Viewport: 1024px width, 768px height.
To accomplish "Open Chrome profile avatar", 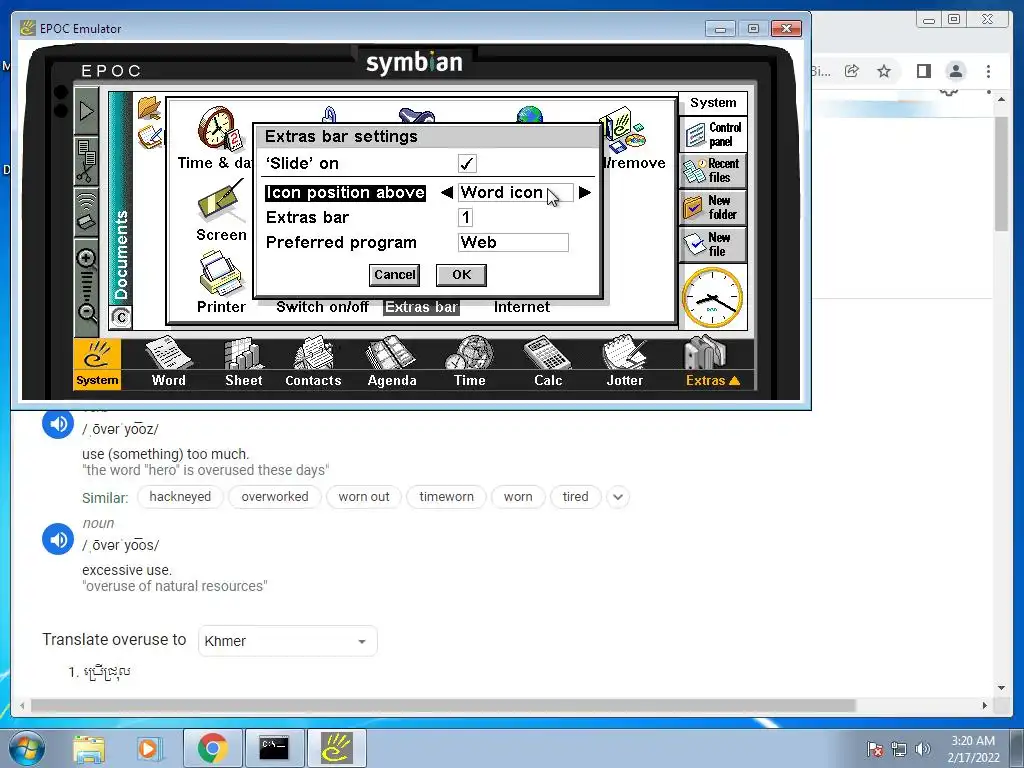I will pos(956,71).
